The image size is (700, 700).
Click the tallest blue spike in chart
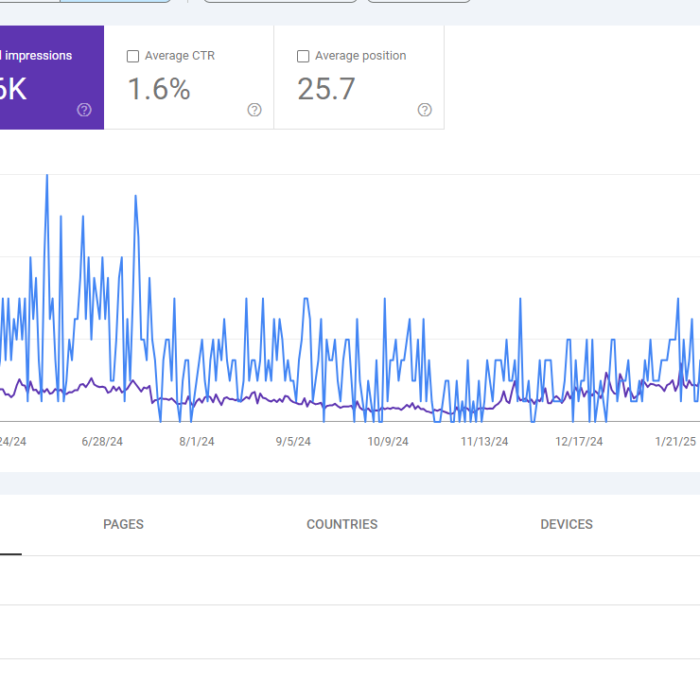click(46, 178)
